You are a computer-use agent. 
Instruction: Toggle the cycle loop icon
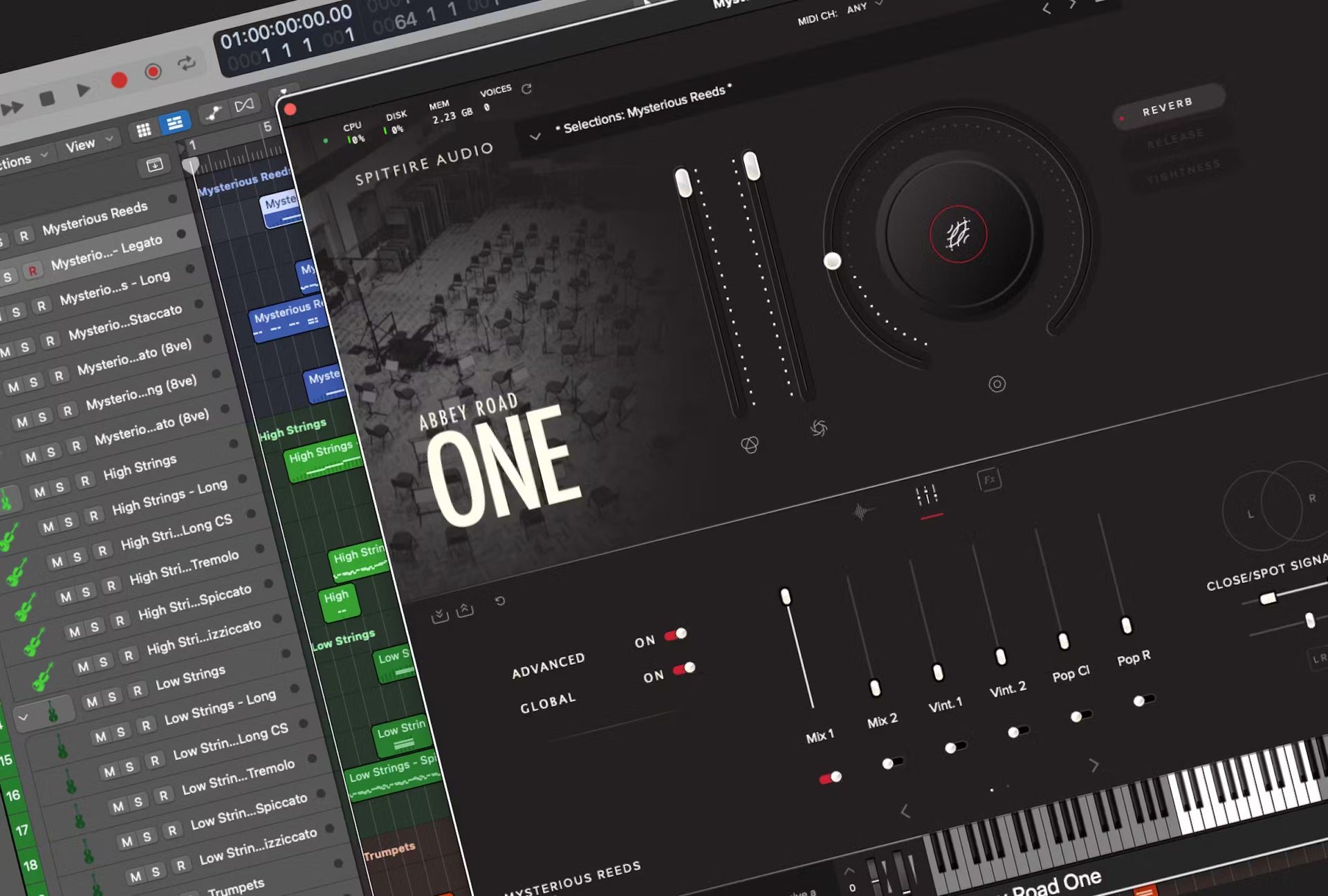pyautogui.click(x=186, y=64)
